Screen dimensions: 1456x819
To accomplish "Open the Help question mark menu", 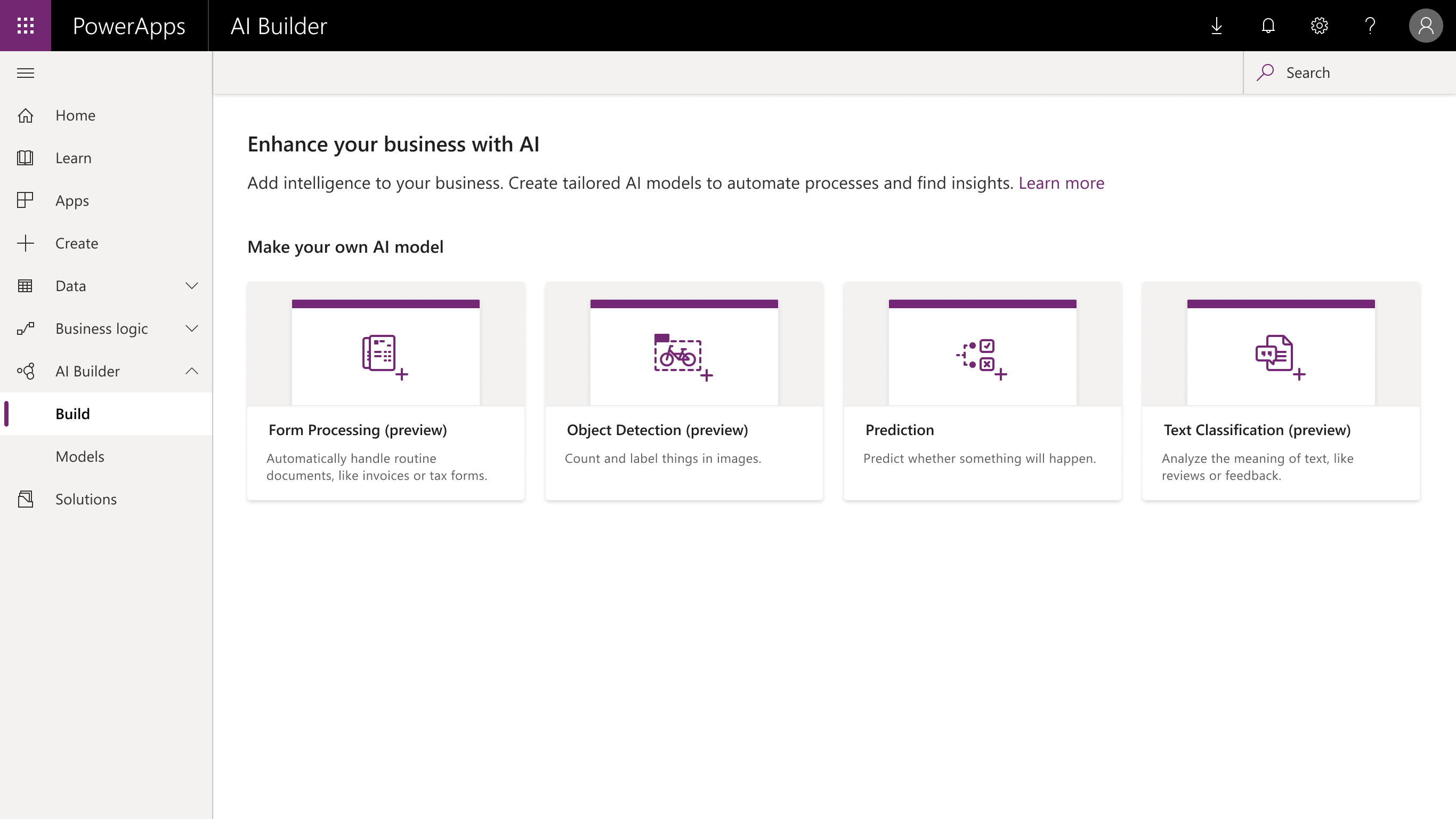I will coord(1371,25).
